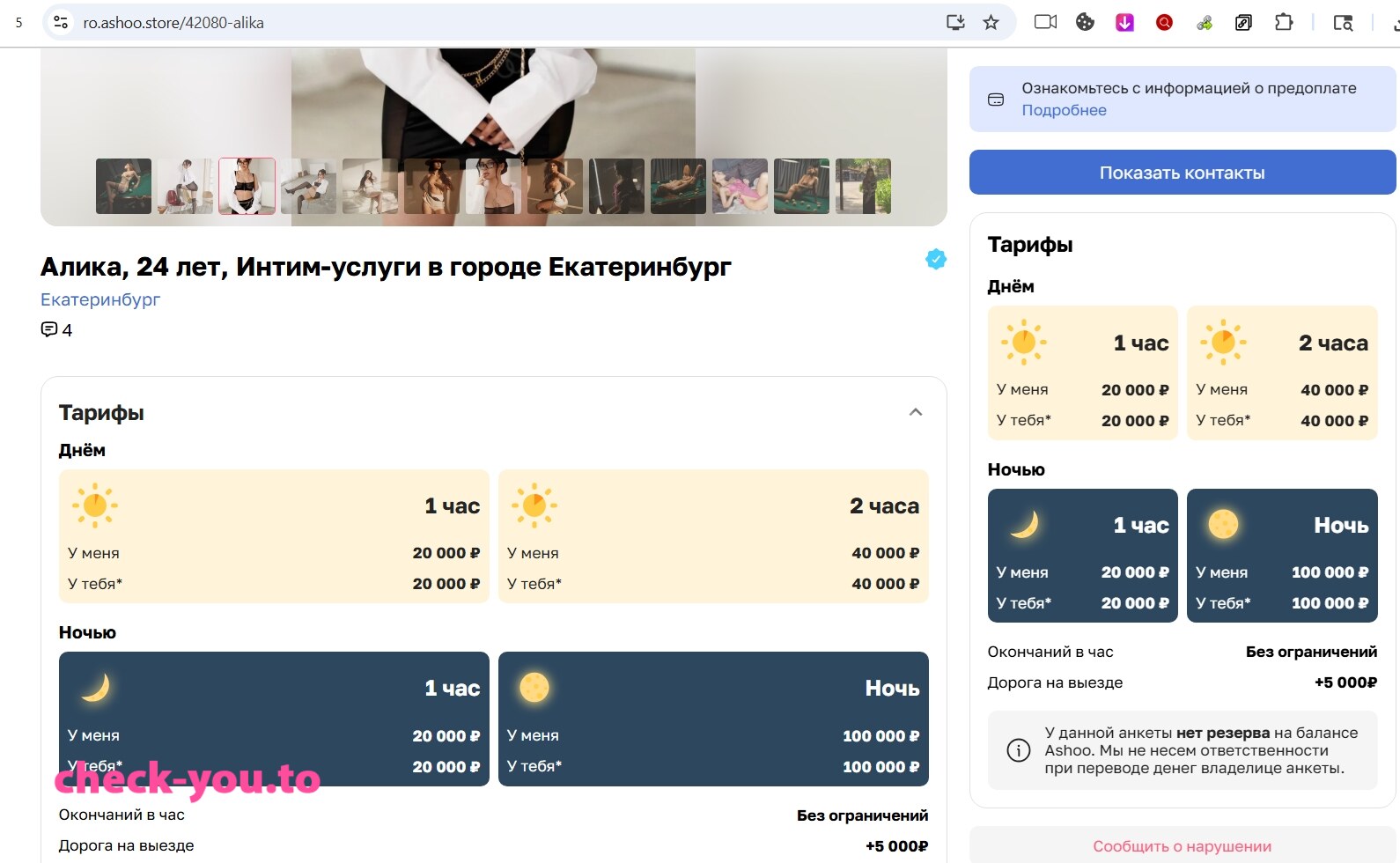Open the Подробнее link
The width and height of the screenshot is (1400, 863).
coord(1064,110)
